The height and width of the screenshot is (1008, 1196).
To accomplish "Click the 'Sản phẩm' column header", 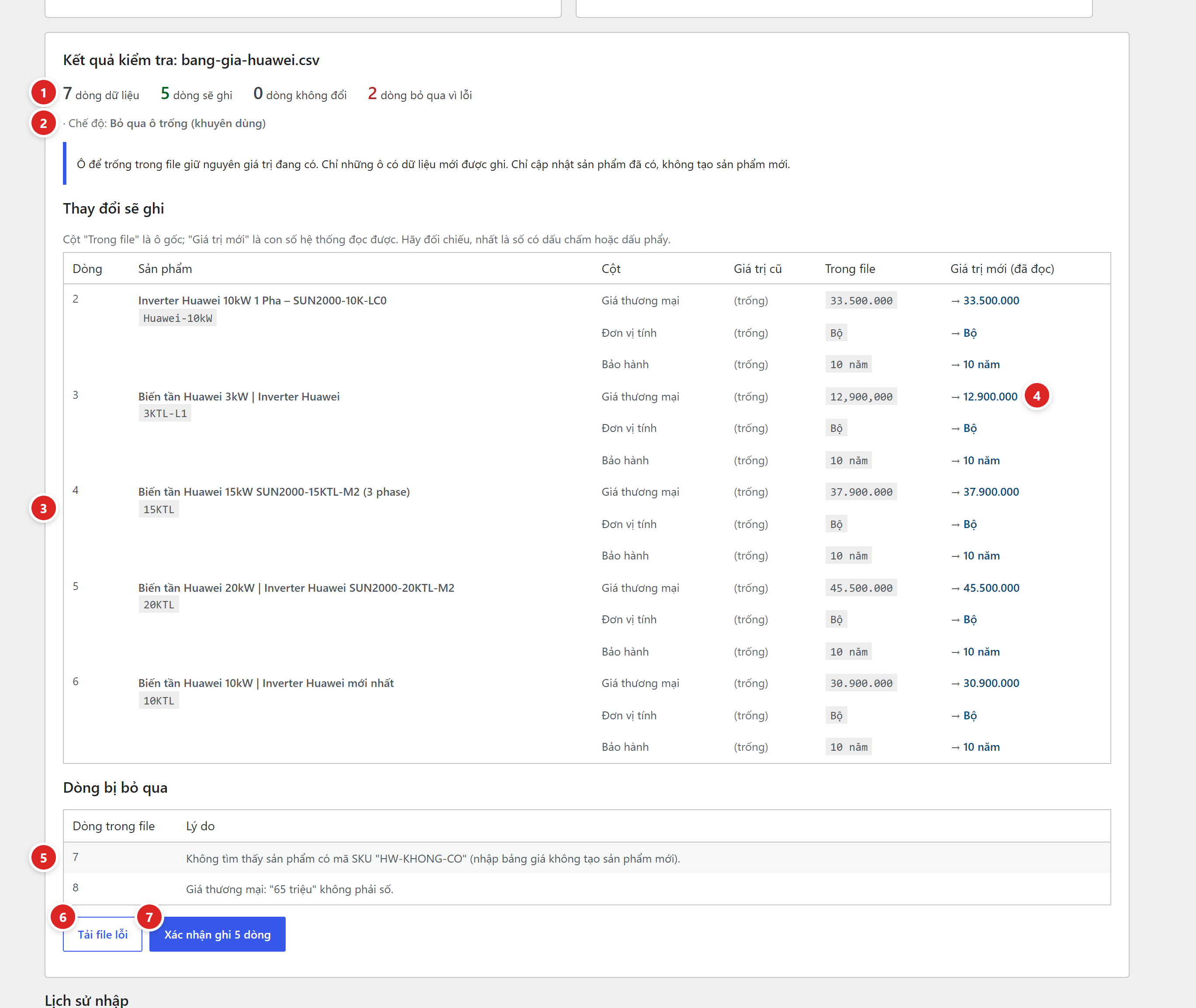I will point(165,269).
